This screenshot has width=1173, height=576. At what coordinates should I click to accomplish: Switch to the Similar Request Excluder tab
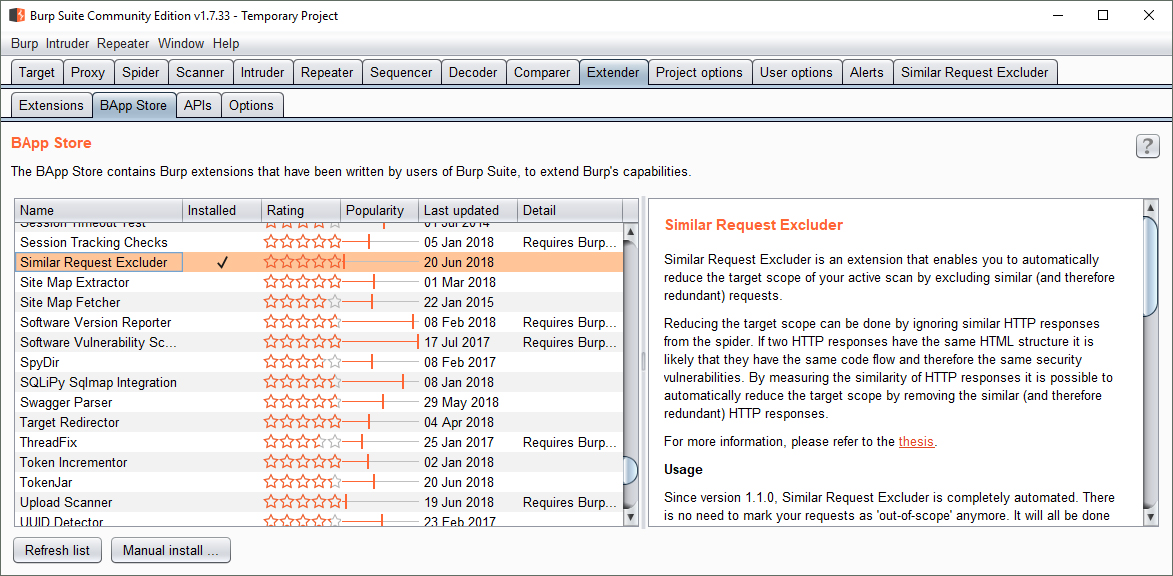[x=974, y=72]
